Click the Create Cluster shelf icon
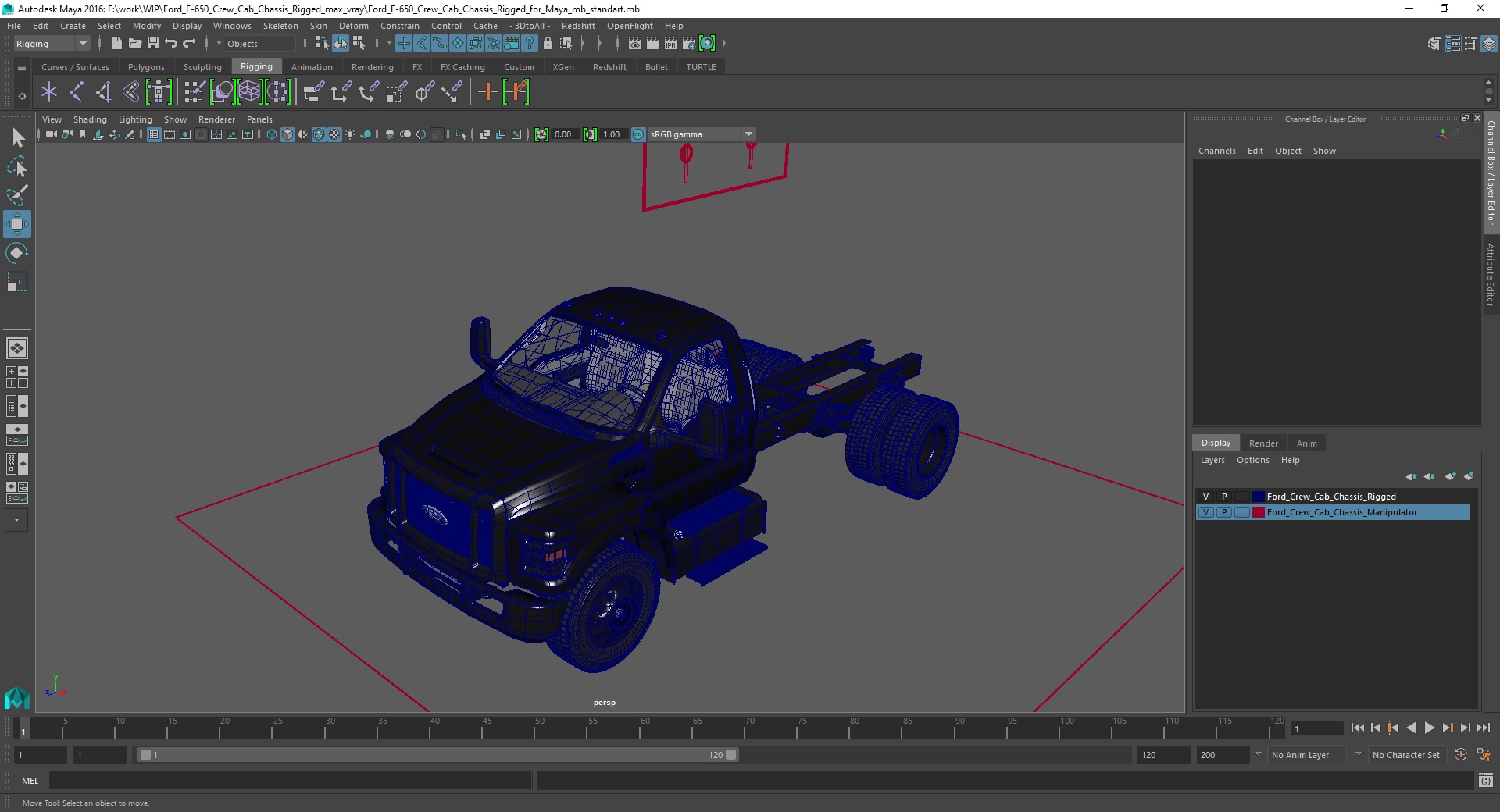The width and height of the screenshot is (1500, 812). point(277,92)
